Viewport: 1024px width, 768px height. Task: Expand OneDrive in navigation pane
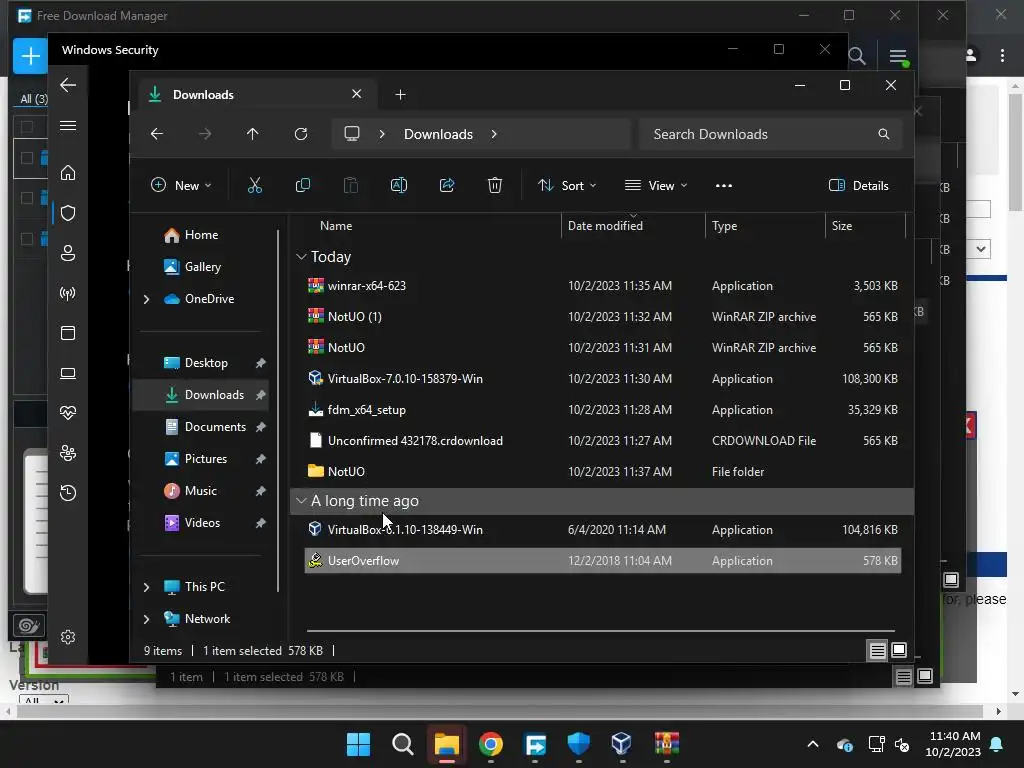[146, 299]
